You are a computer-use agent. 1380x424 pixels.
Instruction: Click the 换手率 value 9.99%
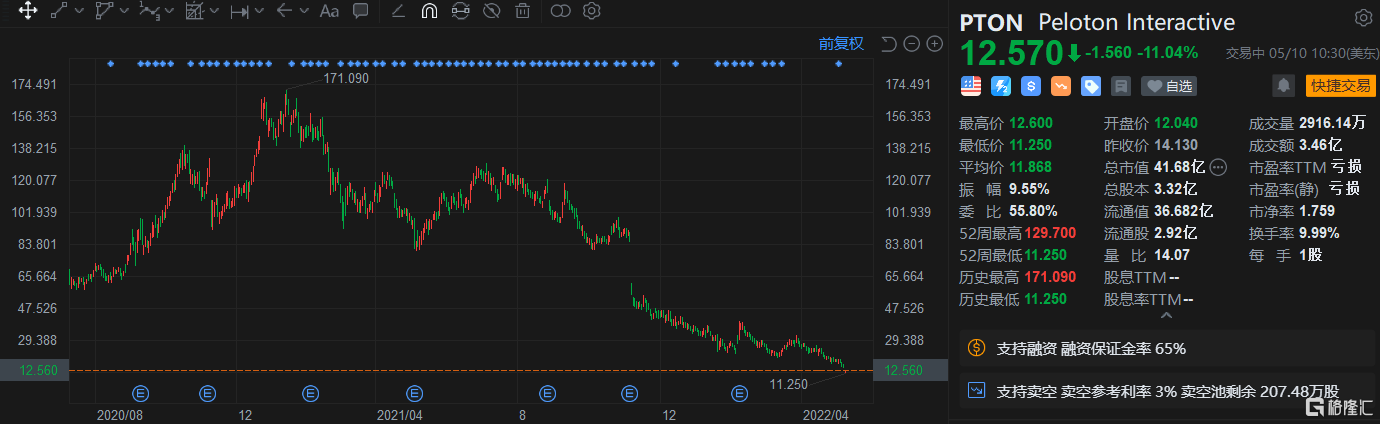(1317, 233)
